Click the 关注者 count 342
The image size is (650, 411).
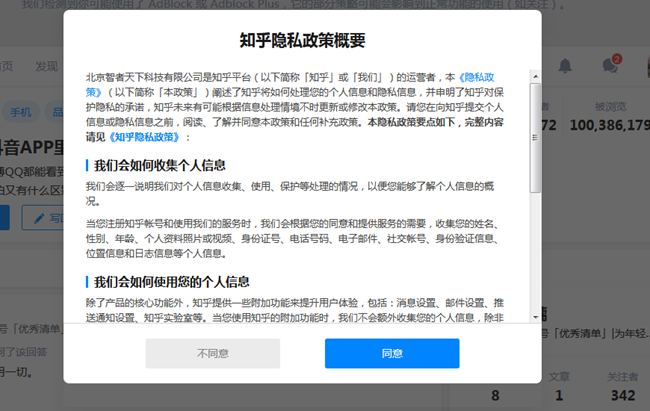point(623,395)
